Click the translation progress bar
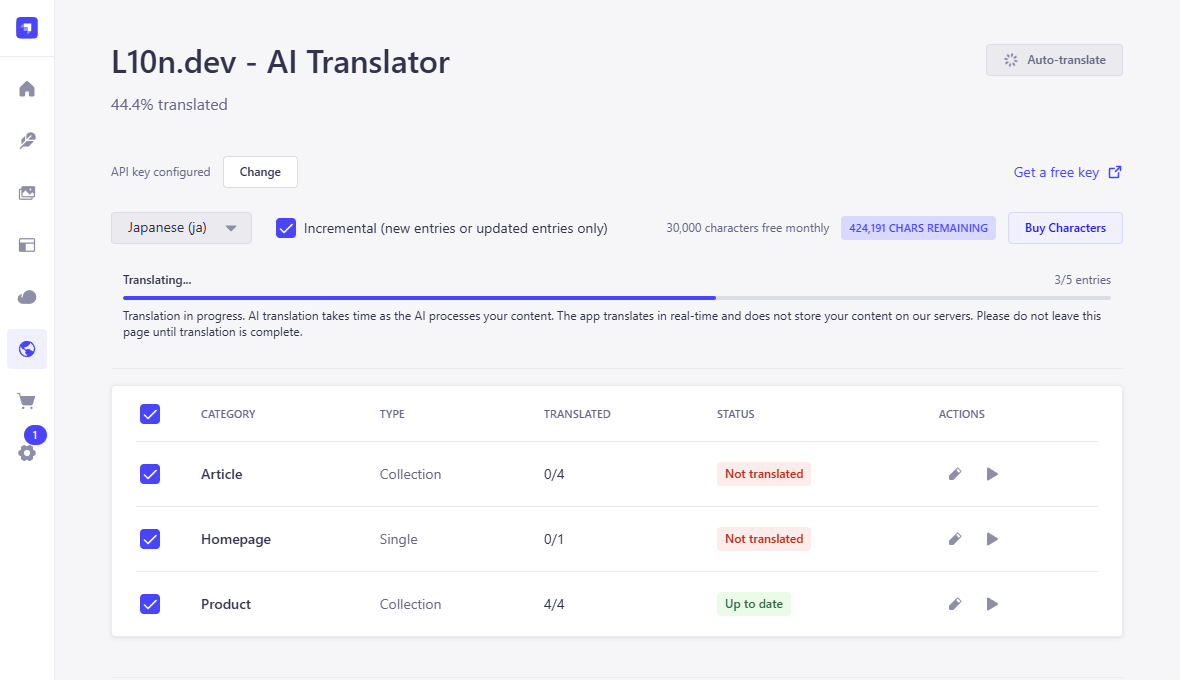Viewport: 1180px width, 680px height. click(x=617, y=297)
